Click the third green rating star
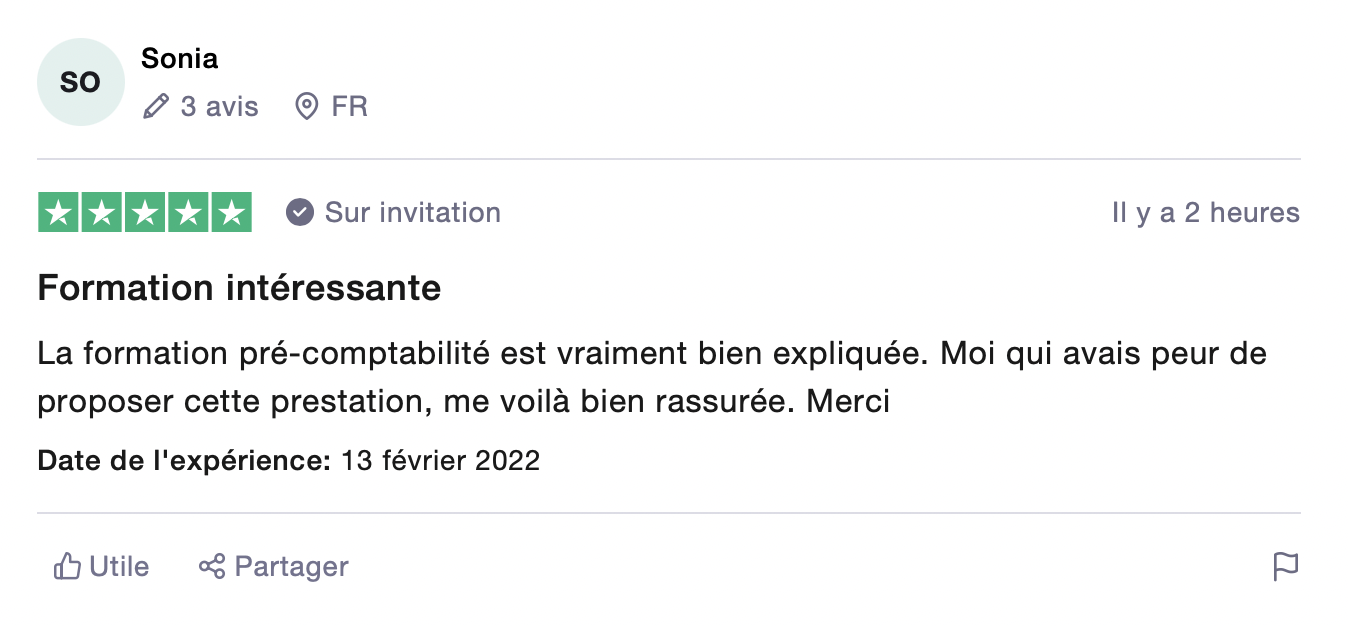 [x=145, y=212]
